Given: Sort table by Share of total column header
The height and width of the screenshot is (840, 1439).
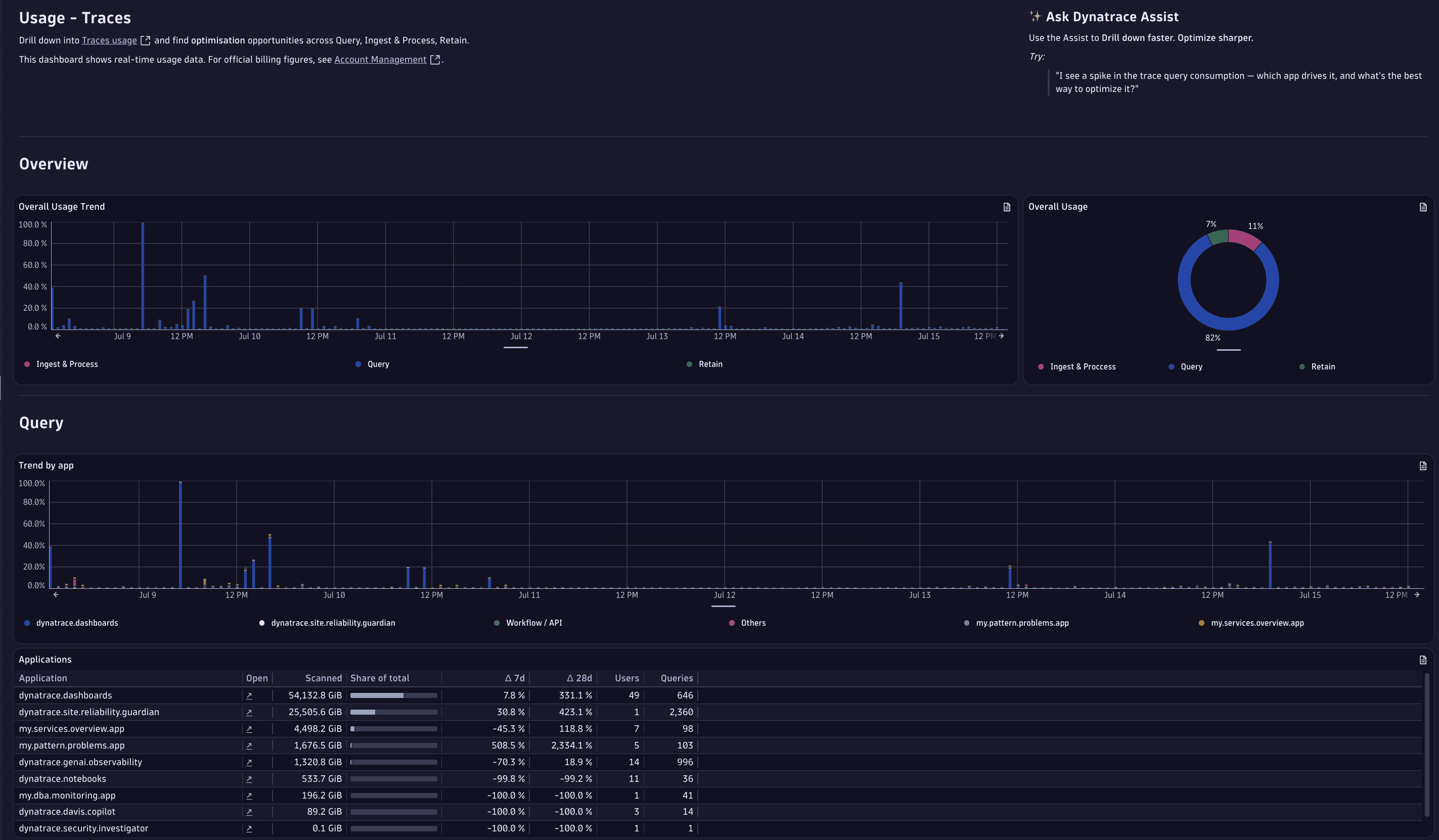Looking at the screenshot, I should pyautogui.click(x=380, y=678).
